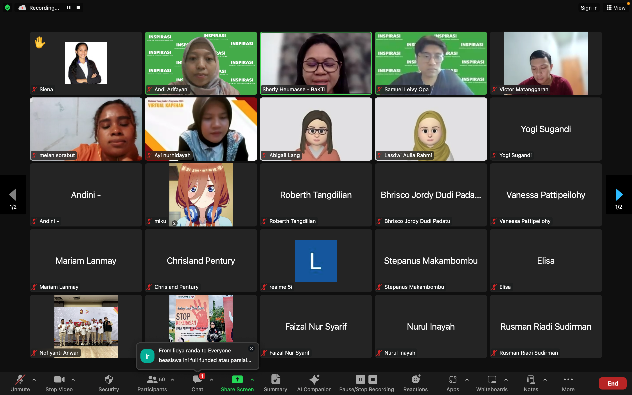Open the View menu at top right

tap(616, 8)
